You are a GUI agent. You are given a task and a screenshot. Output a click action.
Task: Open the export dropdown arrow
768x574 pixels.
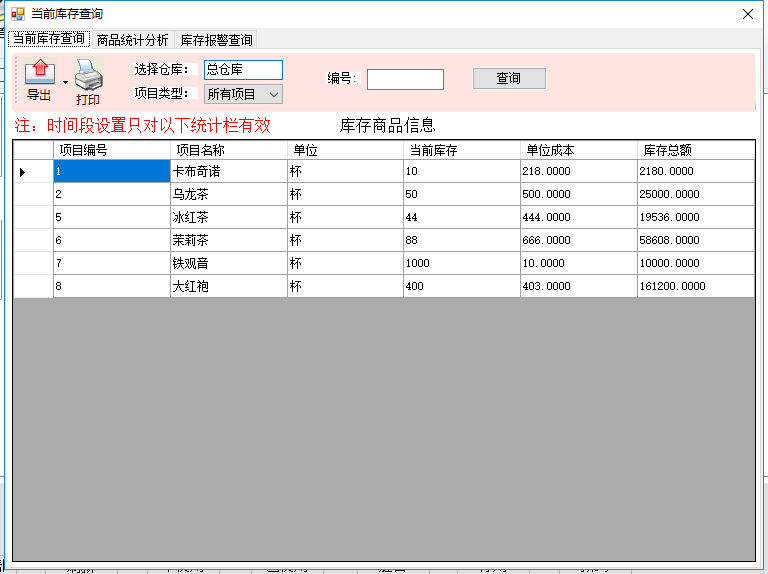(x=66, y=82)
